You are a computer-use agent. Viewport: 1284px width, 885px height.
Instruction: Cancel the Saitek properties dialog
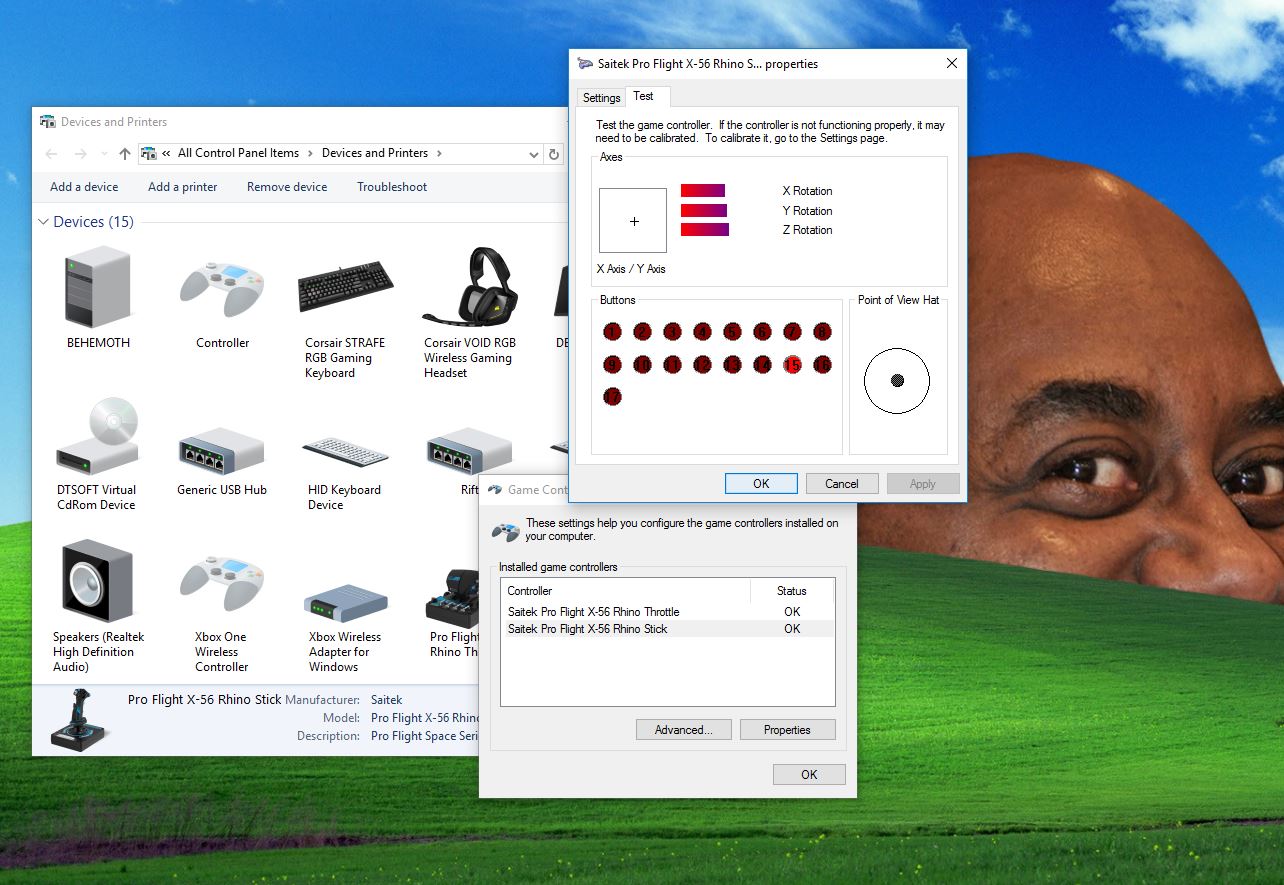[842, 484]
